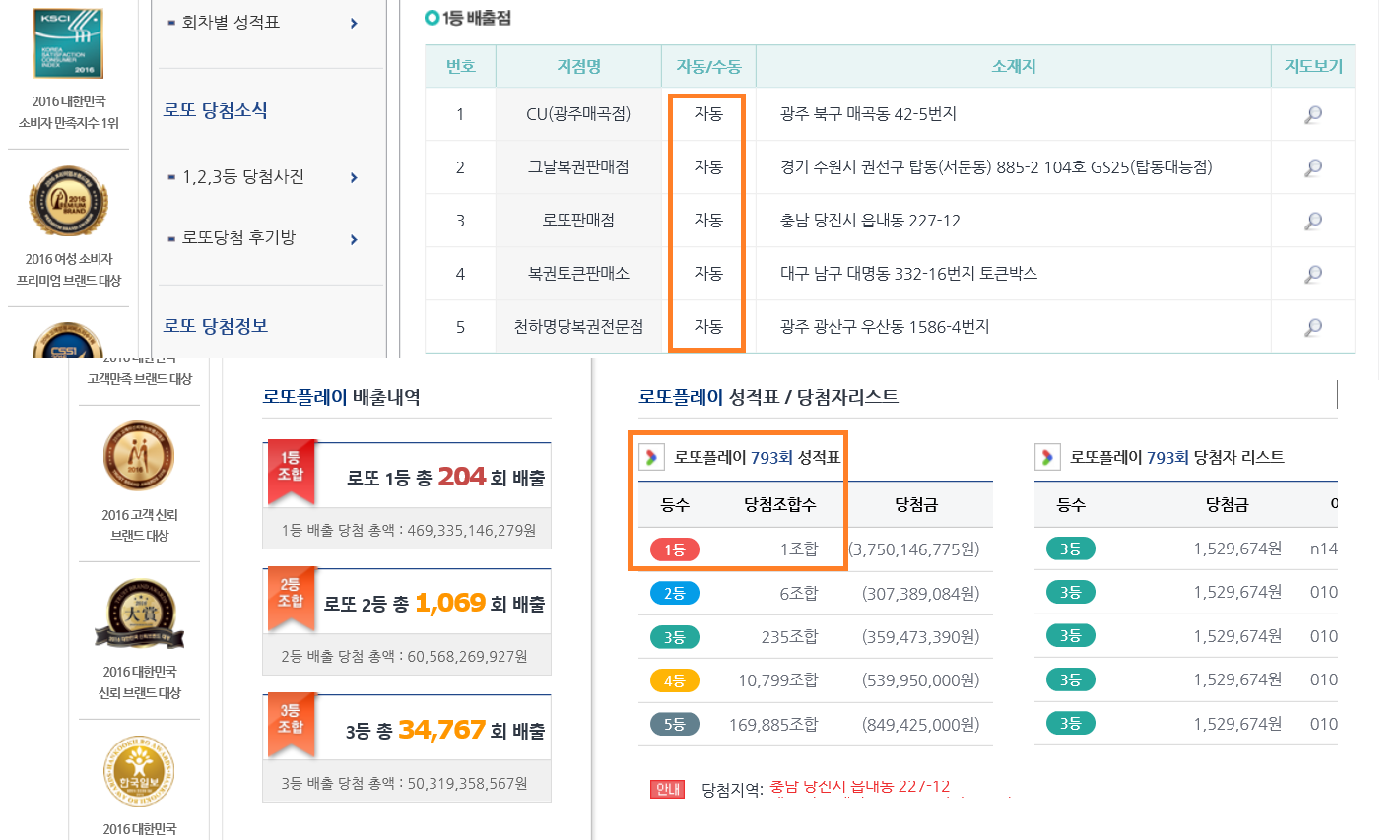View map for 복권토큰판매소 store
This screenshot has height=840, width=1400.
tap(1312, 275)
